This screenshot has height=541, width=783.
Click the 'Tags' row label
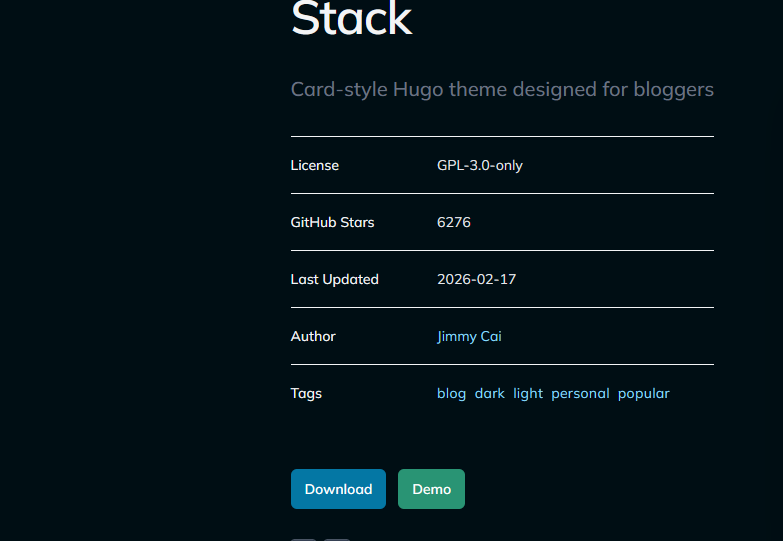[306, 393]
